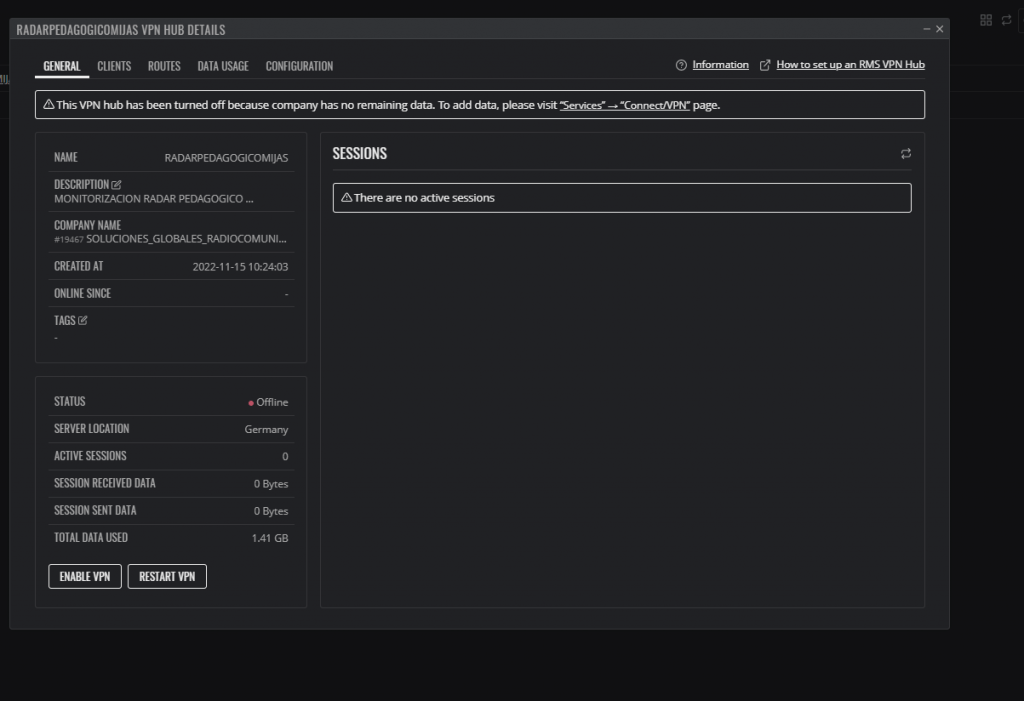Open the Configuration tab
1024x701 pixels.
click(299, 66)
